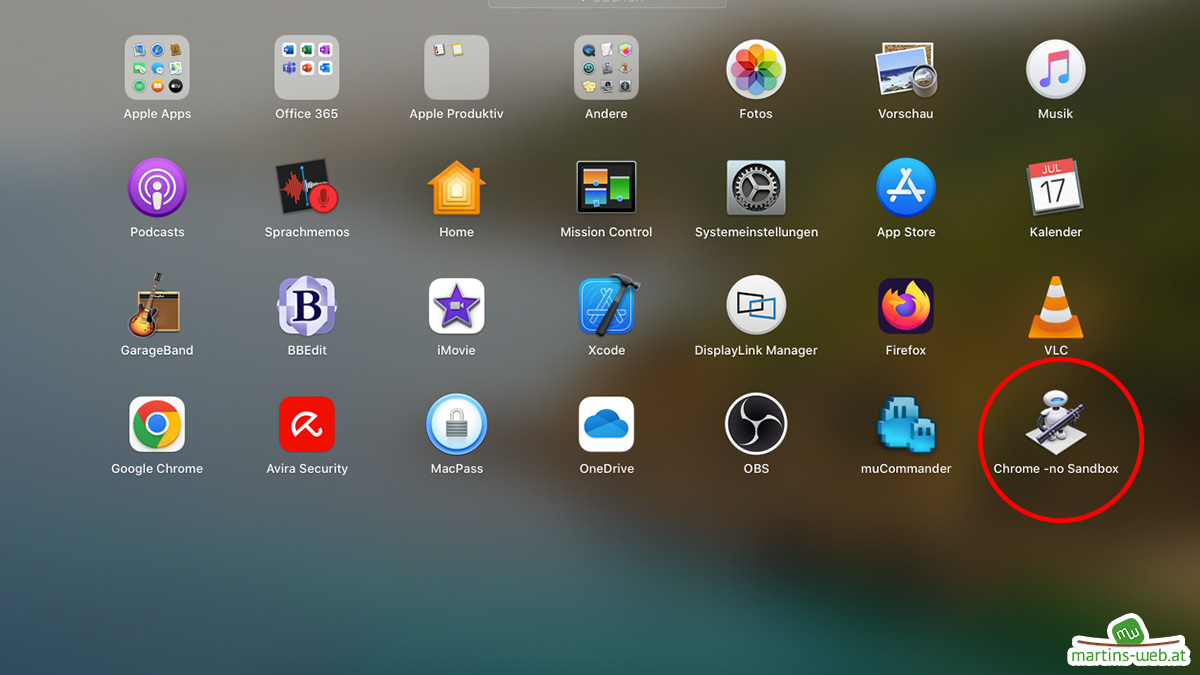Launch the Chrome -no Sandbox app
Viewport: 1200px width, 675px height.
pos(1056,422)
